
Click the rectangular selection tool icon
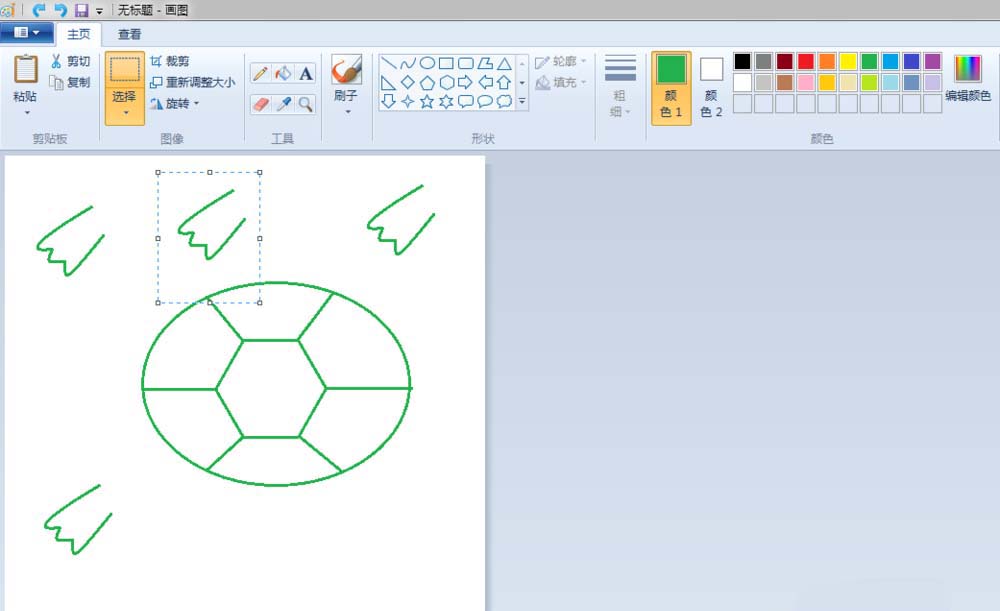tap(124, 70)
